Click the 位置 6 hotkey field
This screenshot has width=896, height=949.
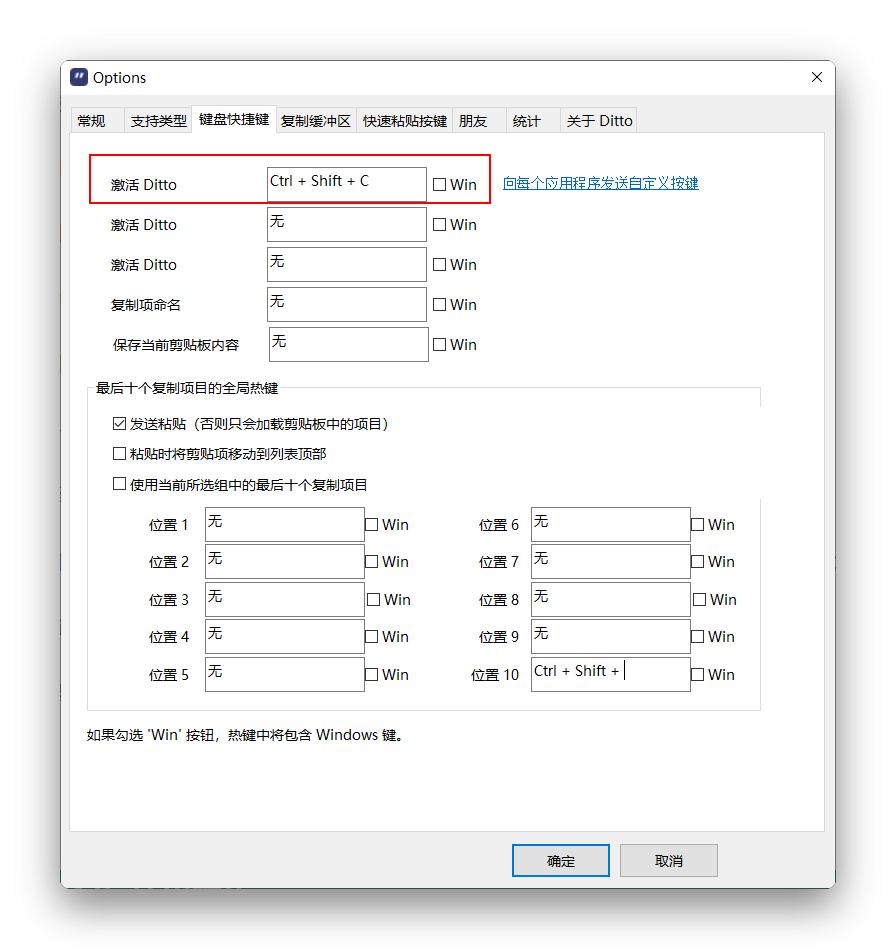611,525
